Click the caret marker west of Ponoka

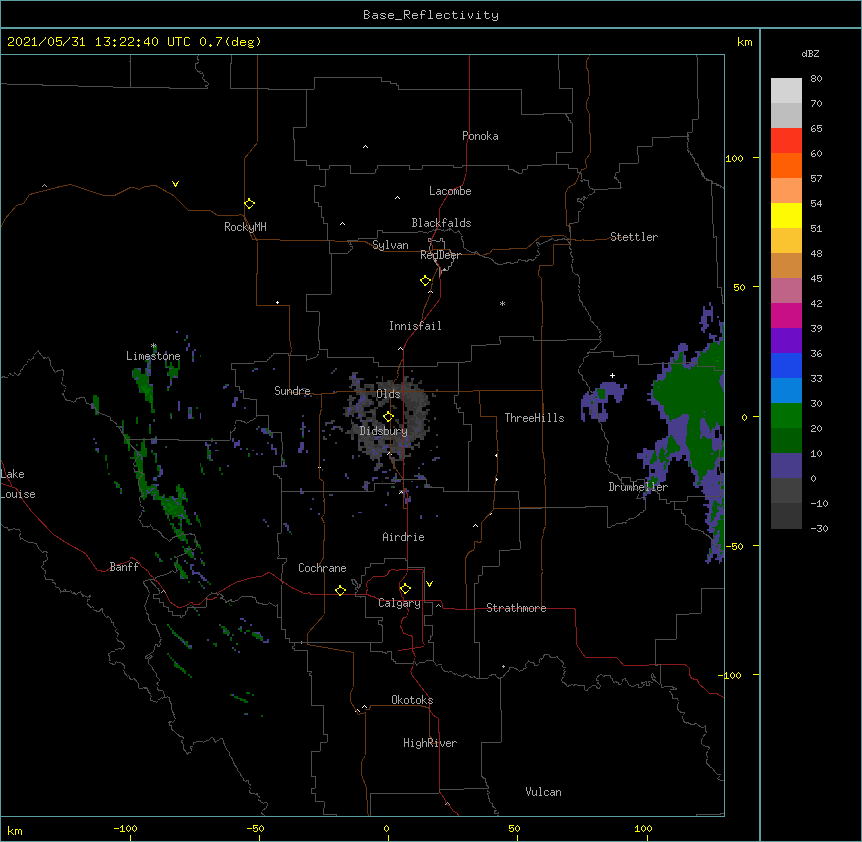(365, 147)
